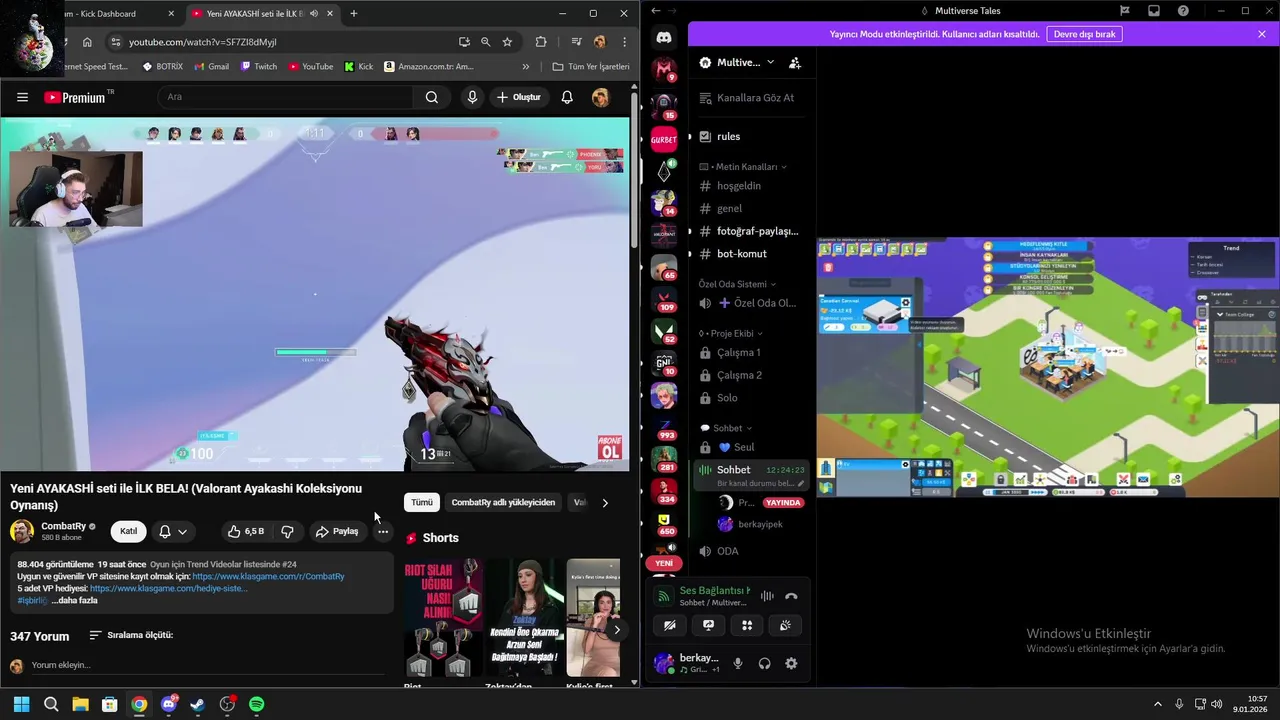Expand description with daha fazla
The image size is (1280, 720).
[74, 600]
